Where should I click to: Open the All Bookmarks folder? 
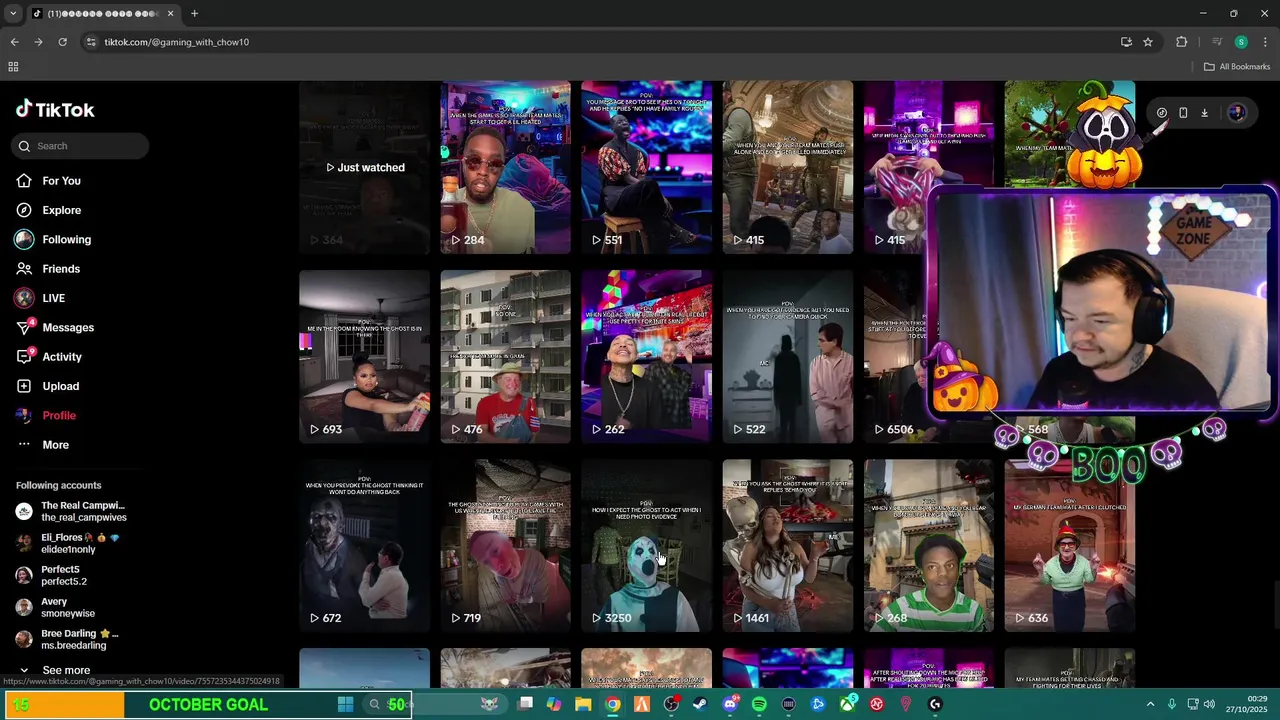click(x=1237, y=67)
